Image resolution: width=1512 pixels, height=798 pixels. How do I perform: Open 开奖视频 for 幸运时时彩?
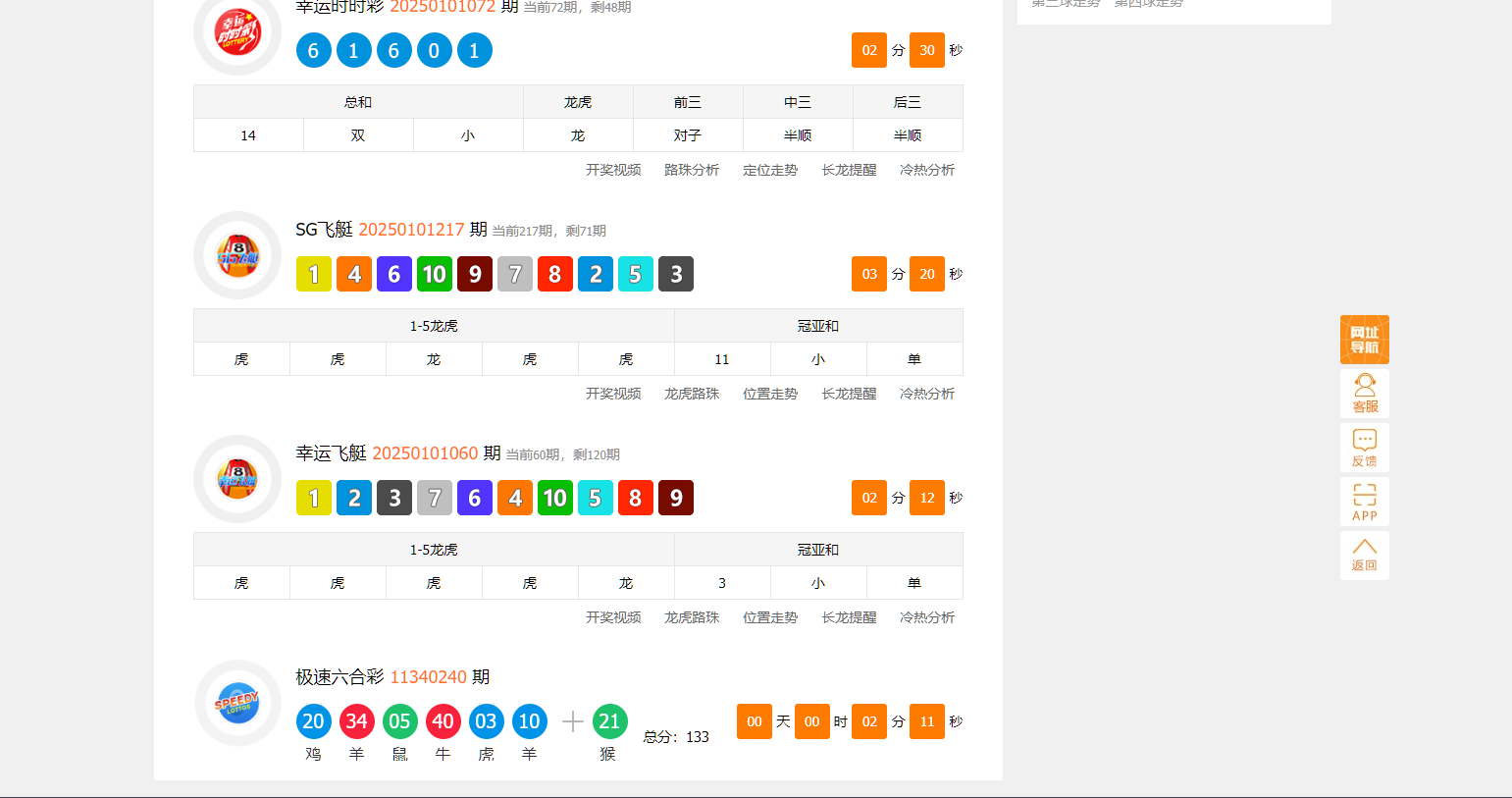coord(612,169)
